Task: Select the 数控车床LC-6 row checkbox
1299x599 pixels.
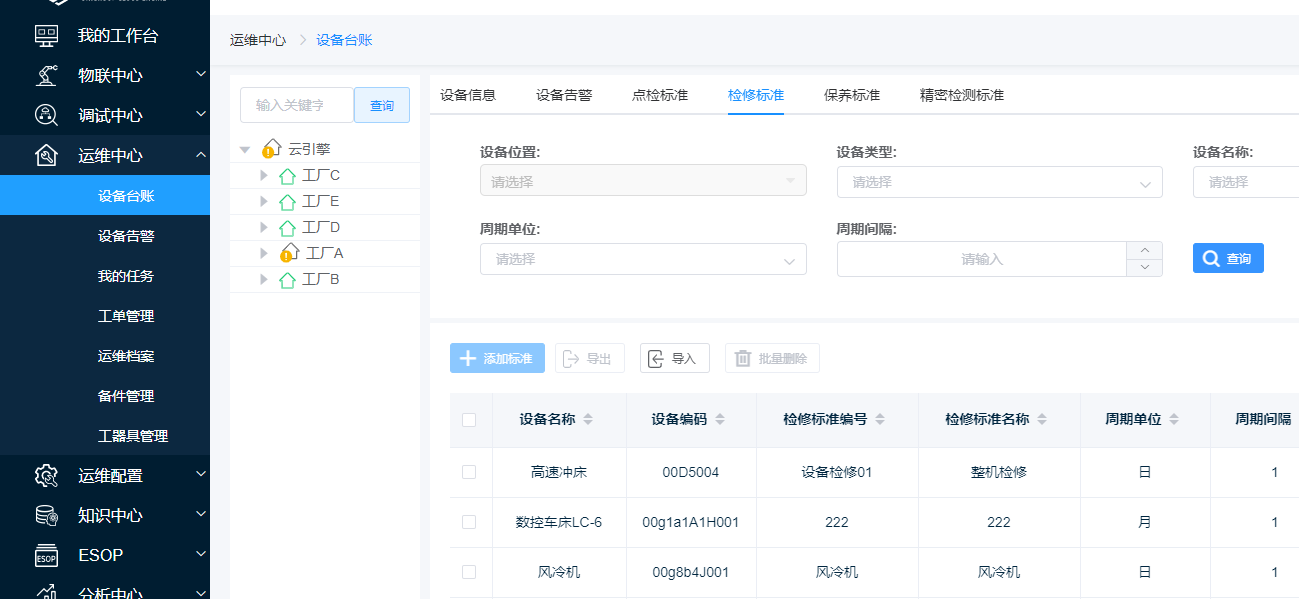Action: (469, 522)
